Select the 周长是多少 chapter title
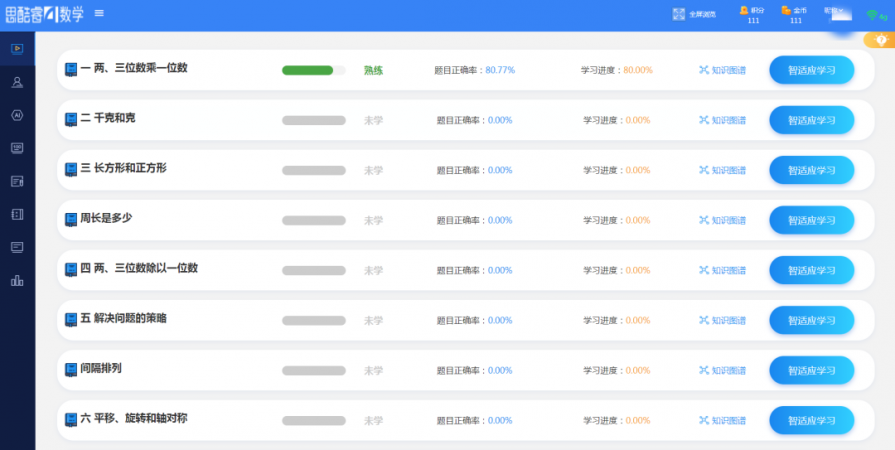 click(x=106, y=218)
